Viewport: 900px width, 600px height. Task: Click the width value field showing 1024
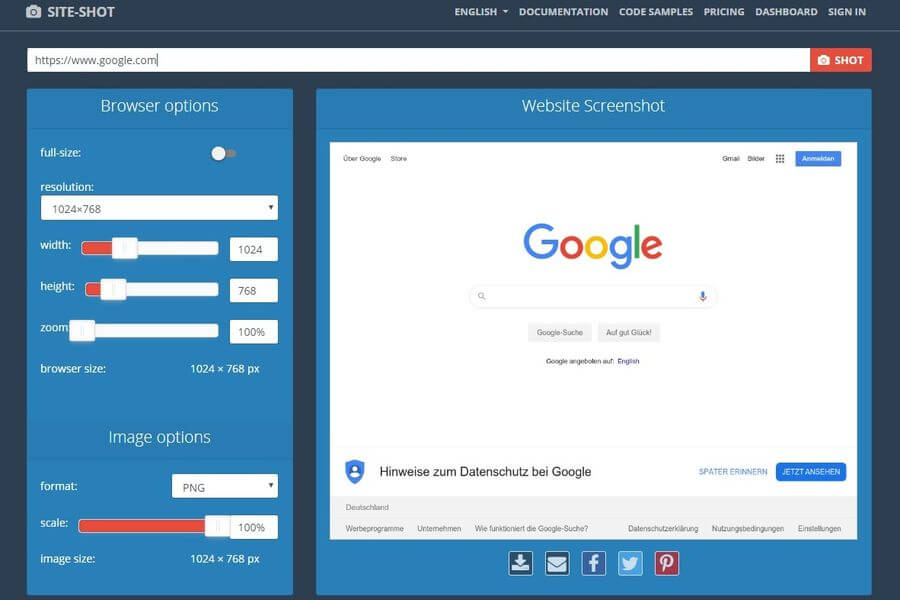[x=254, y=249]
